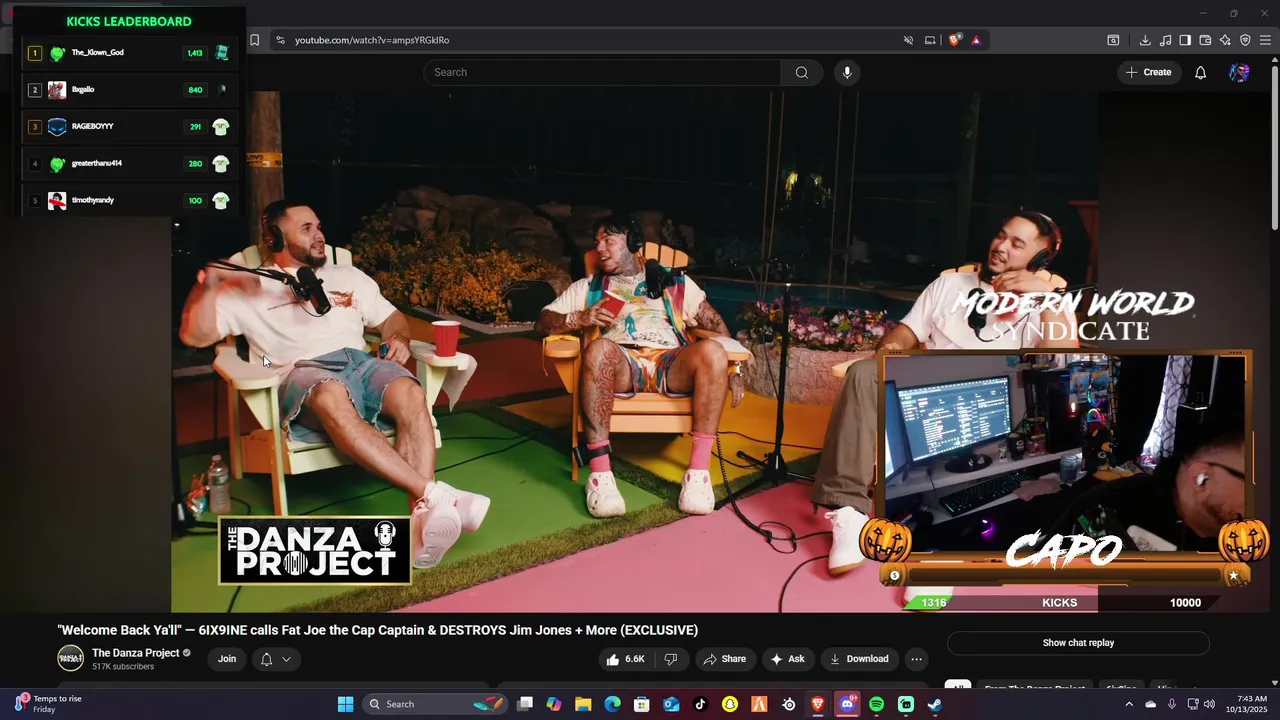The width and height of the screenshot is (1280, 720).
Task: Open YouTube notifications bell
Action: [x=1201, y=72]
